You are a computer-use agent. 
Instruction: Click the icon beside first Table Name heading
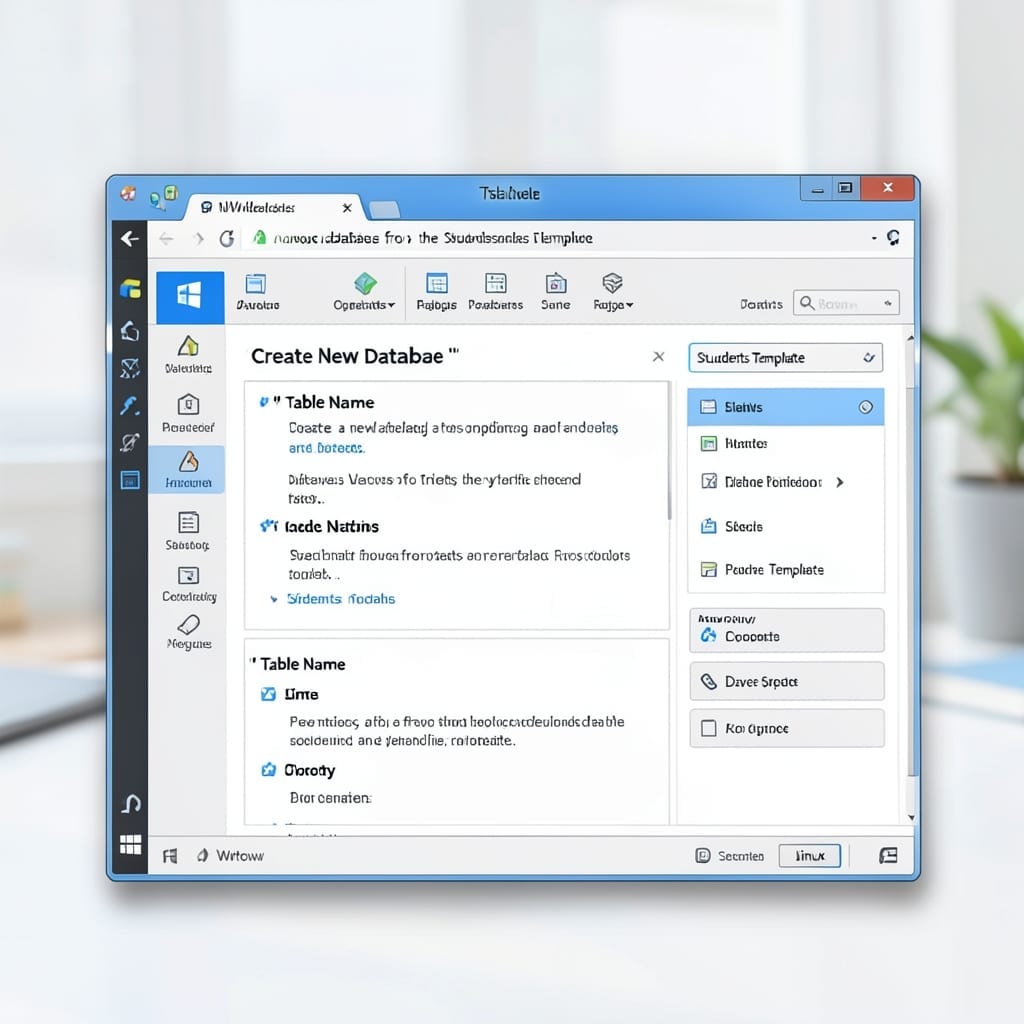tap(264, 402)
